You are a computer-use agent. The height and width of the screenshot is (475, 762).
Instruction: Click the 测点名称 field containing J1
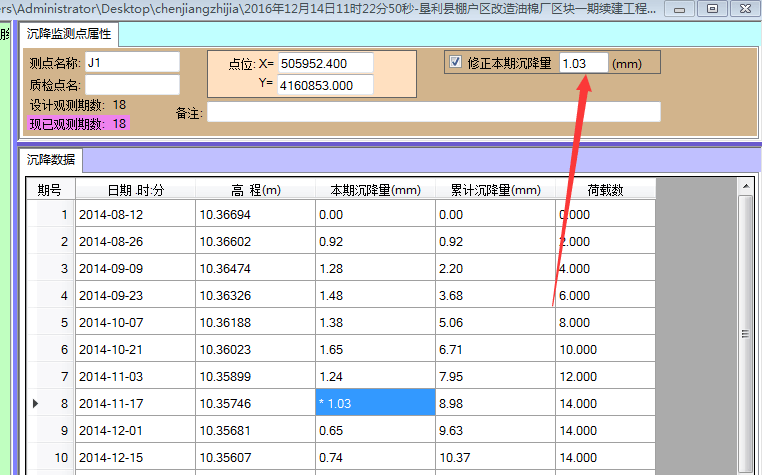tap(131, 63)
